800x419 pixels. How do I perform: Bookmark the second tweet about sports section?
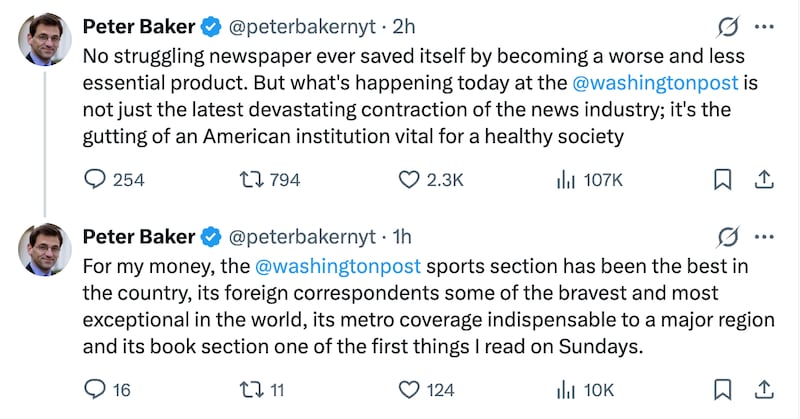pos(723,389)
